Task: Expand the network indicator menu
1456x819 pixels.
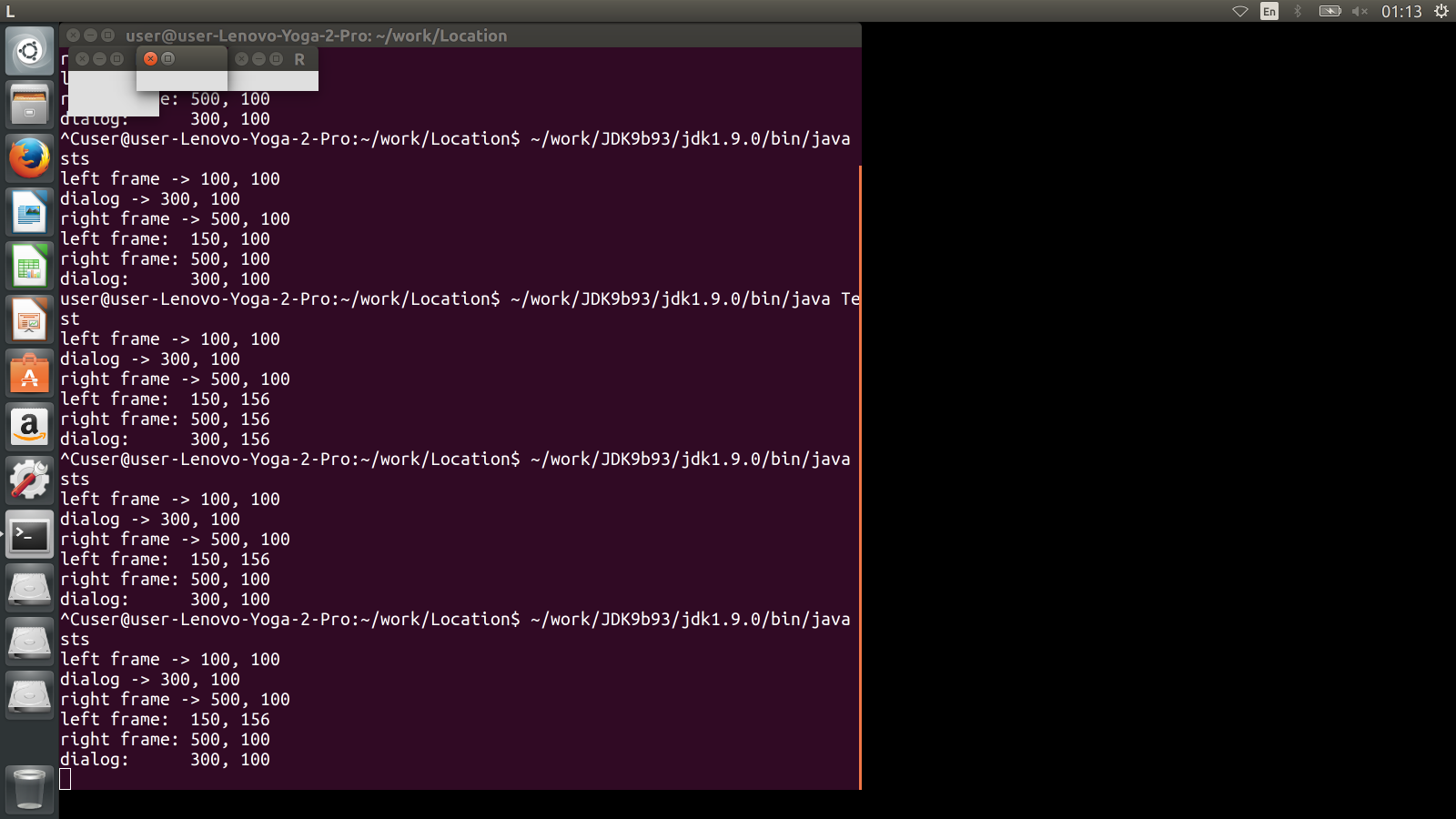Action: tap(1239, 11)
